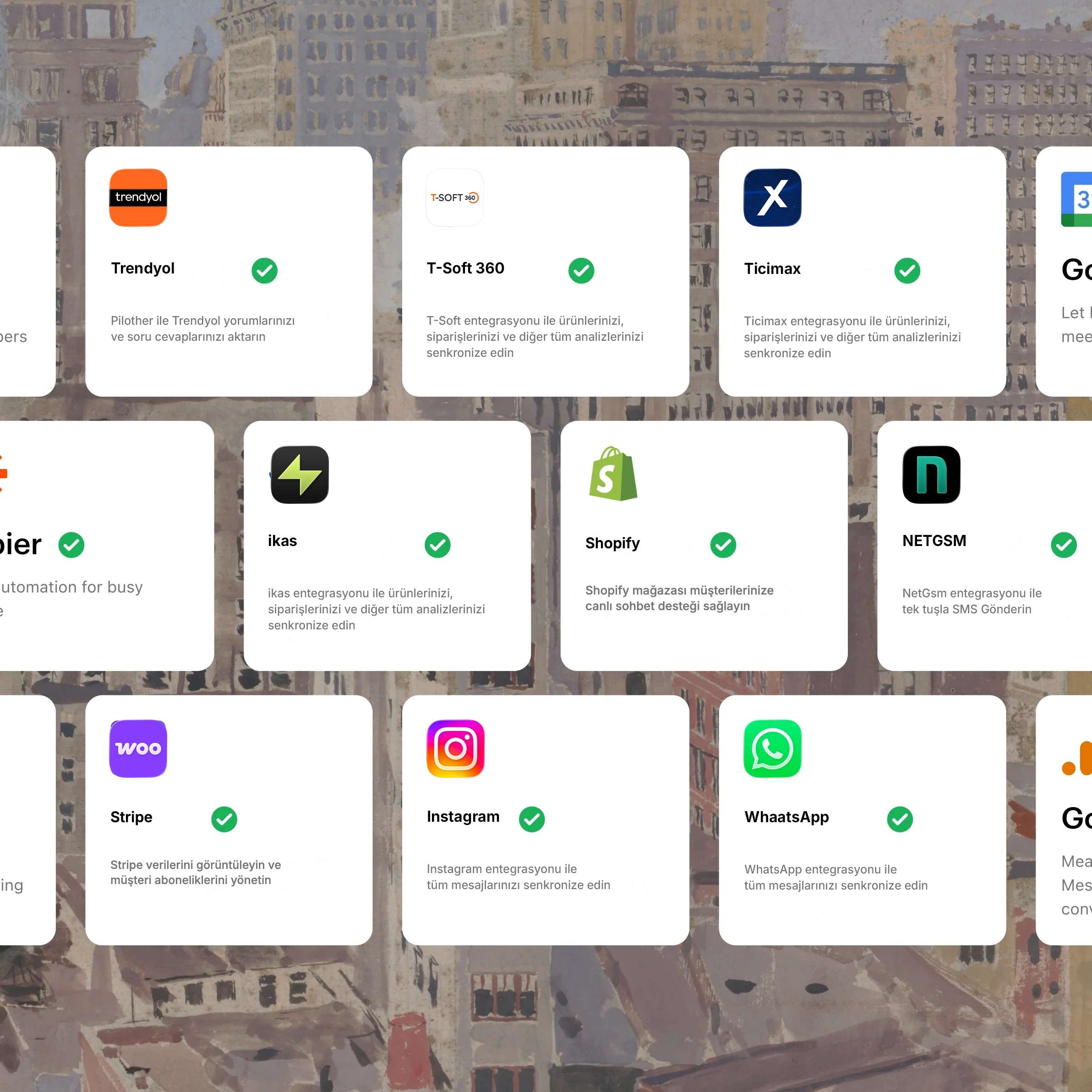The height and width of the screenshot is (1092, 1092).
Task: Click the green check badge beside NETGSM
Action: 1064,545
